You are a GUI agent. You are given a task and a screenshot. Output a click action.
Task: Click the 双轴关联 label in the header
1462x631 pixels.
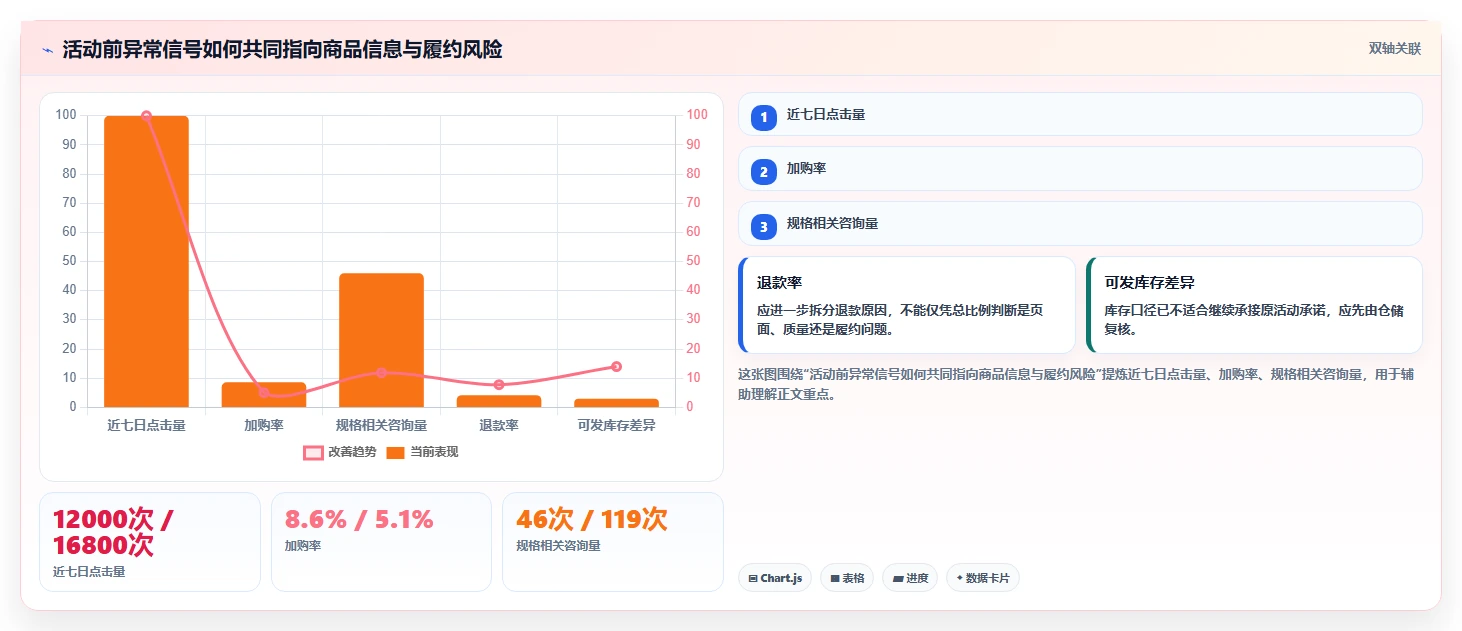point(1394,49)
